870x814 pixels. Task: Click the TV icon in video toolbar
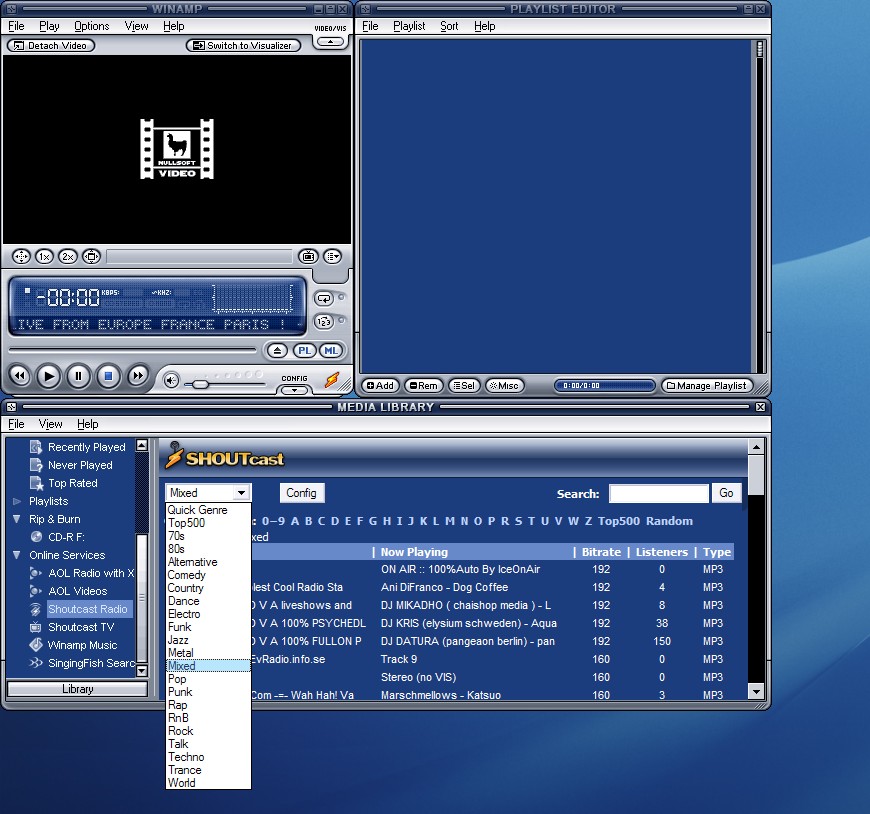pos(308,256)
